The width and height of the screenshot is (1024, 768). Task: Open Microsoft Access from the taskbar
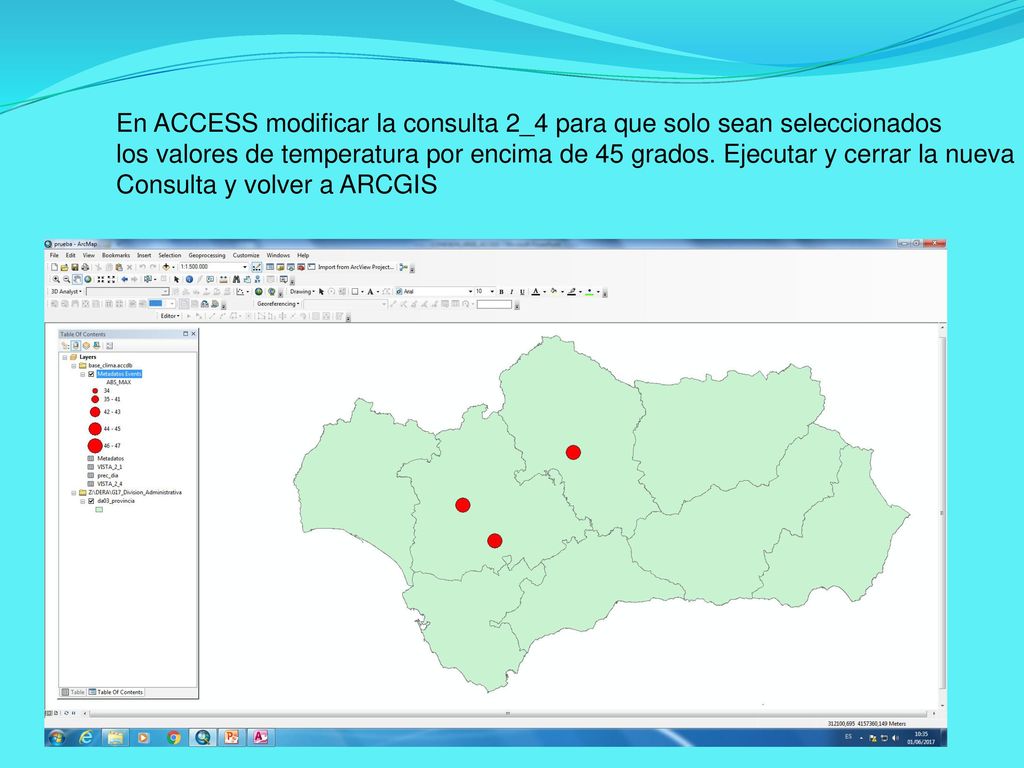click(x=260, y=737)
